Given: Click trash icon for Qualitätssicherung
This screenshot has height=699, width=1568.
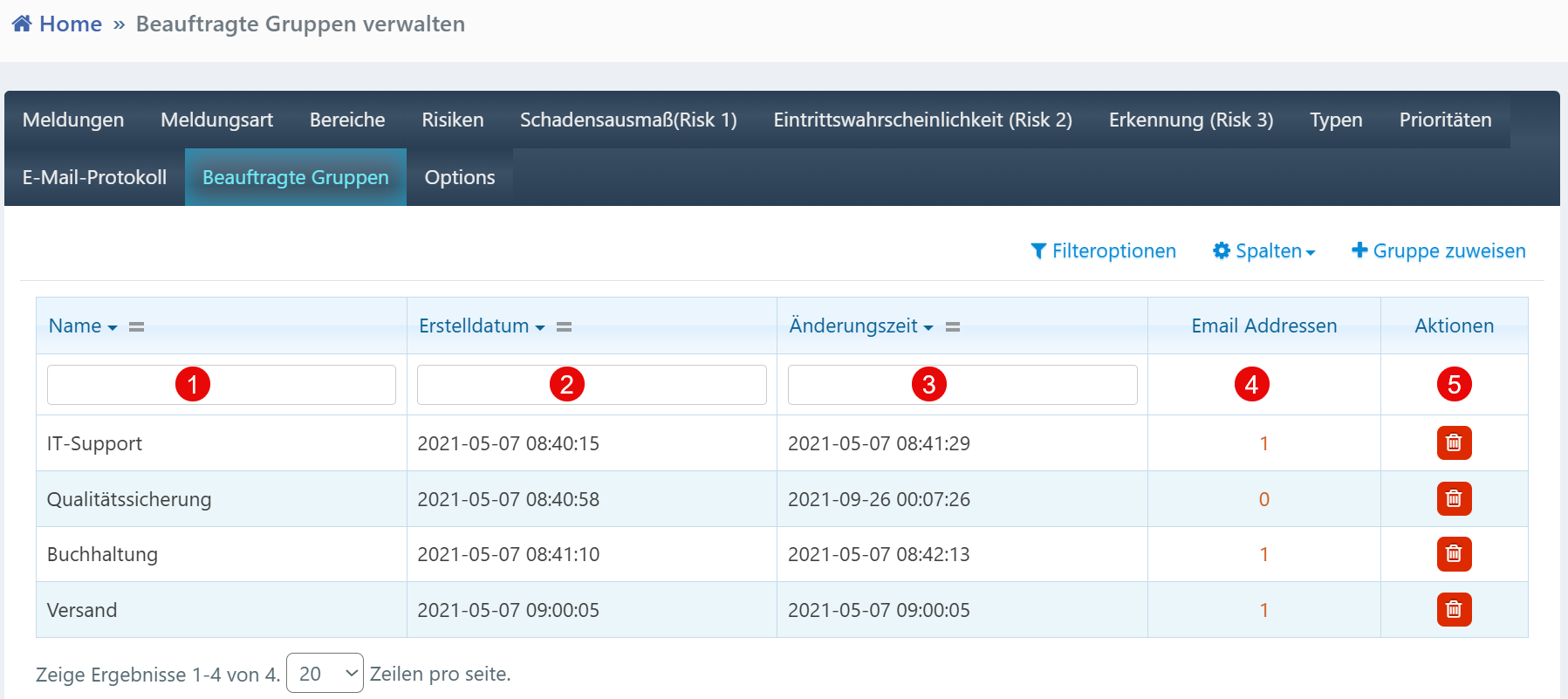Looking at the screenshot, I should (x=1454, y=499).
